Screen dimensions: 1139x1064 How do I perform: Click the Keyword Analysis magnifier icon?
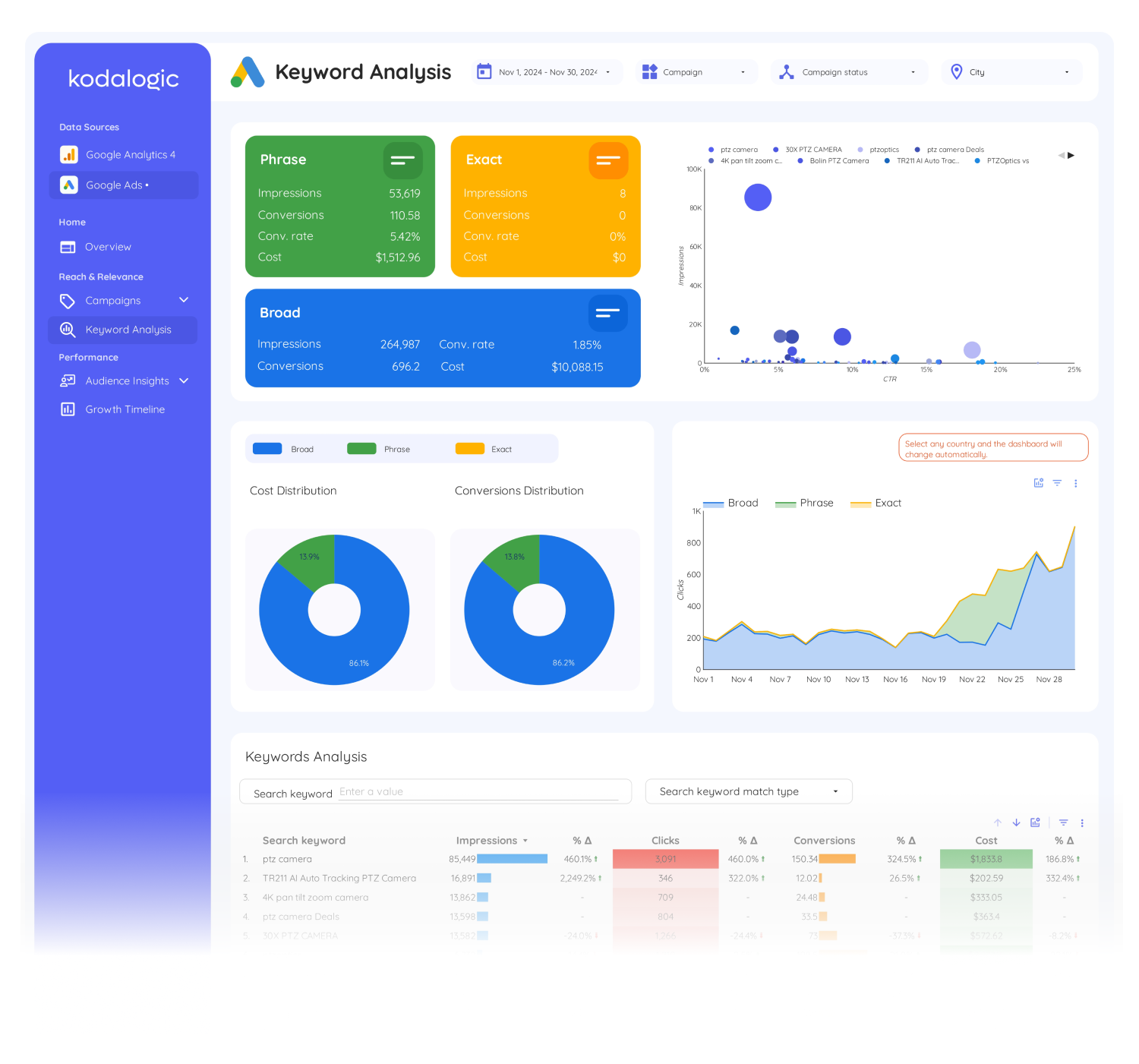[68, 330]
